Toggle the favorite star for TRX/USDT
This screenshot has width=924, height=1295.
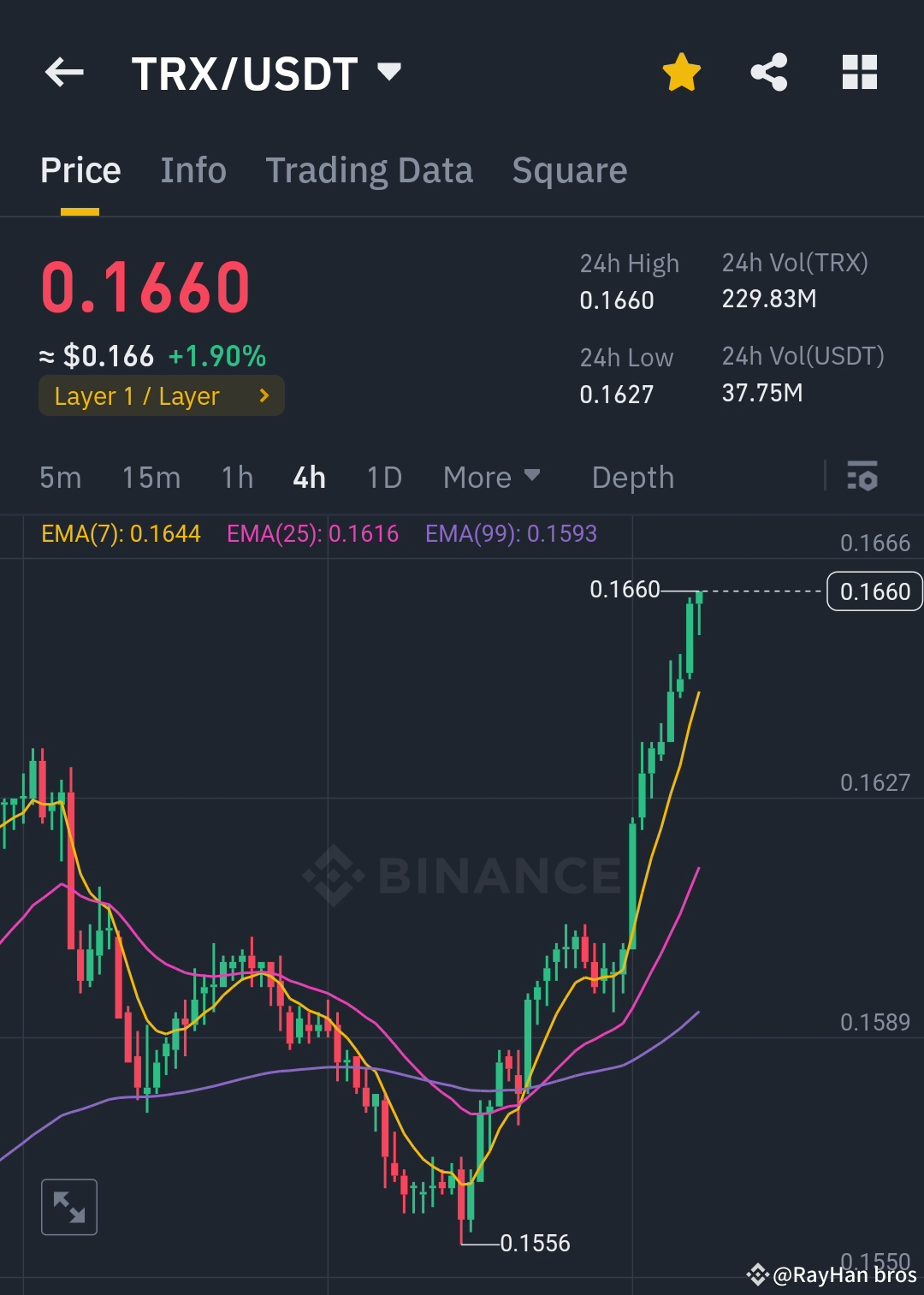[x=682, y=72]
